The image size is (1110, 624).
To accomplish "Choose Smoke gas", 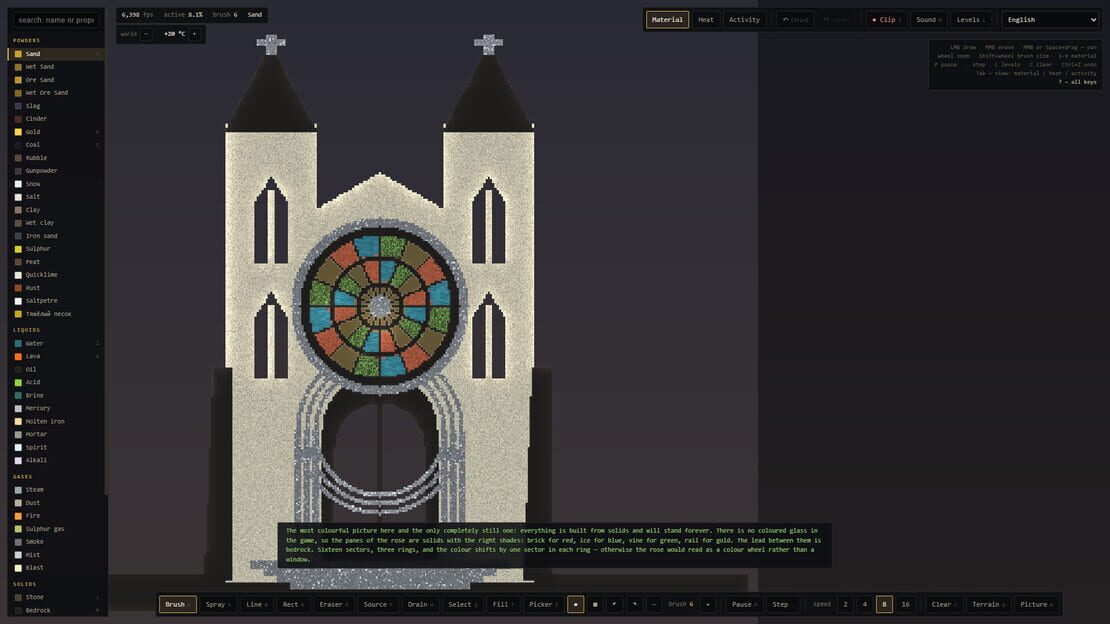I will (55, 542).
